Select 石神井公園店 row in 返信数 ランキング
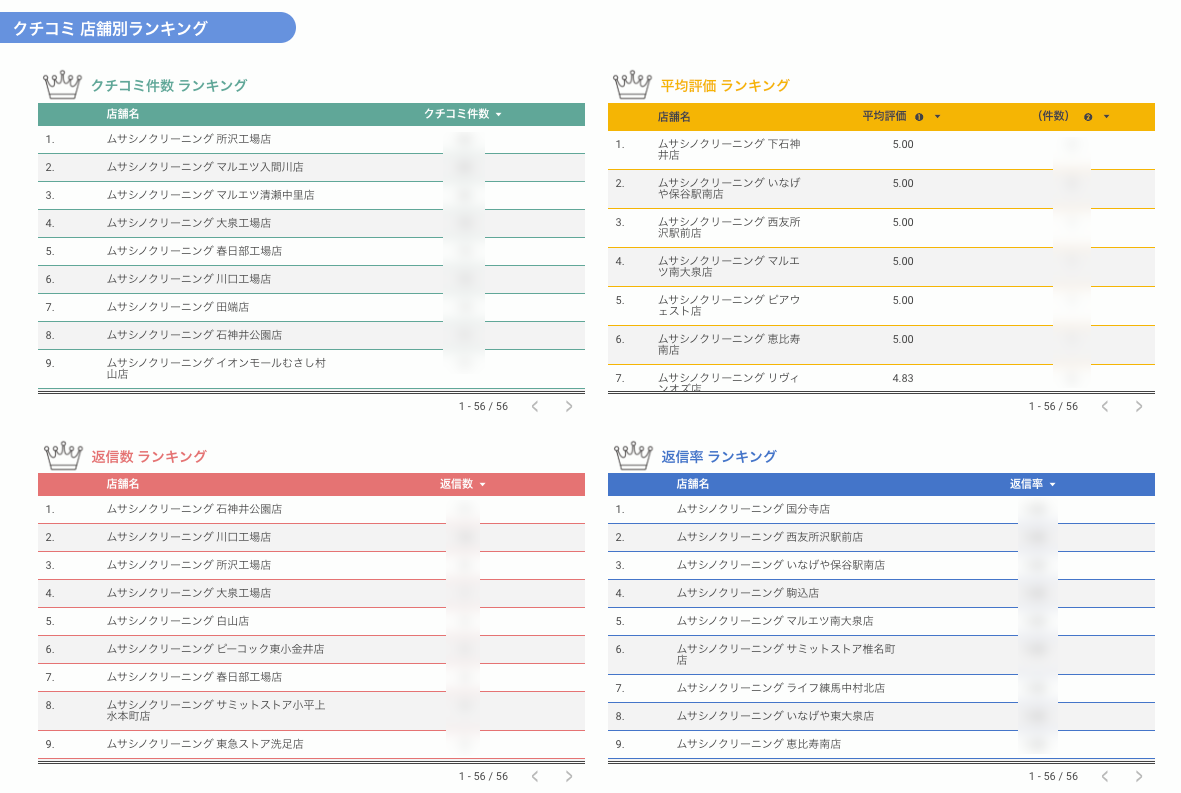This screenshot has width=1181, height=793. coord(311,510)
